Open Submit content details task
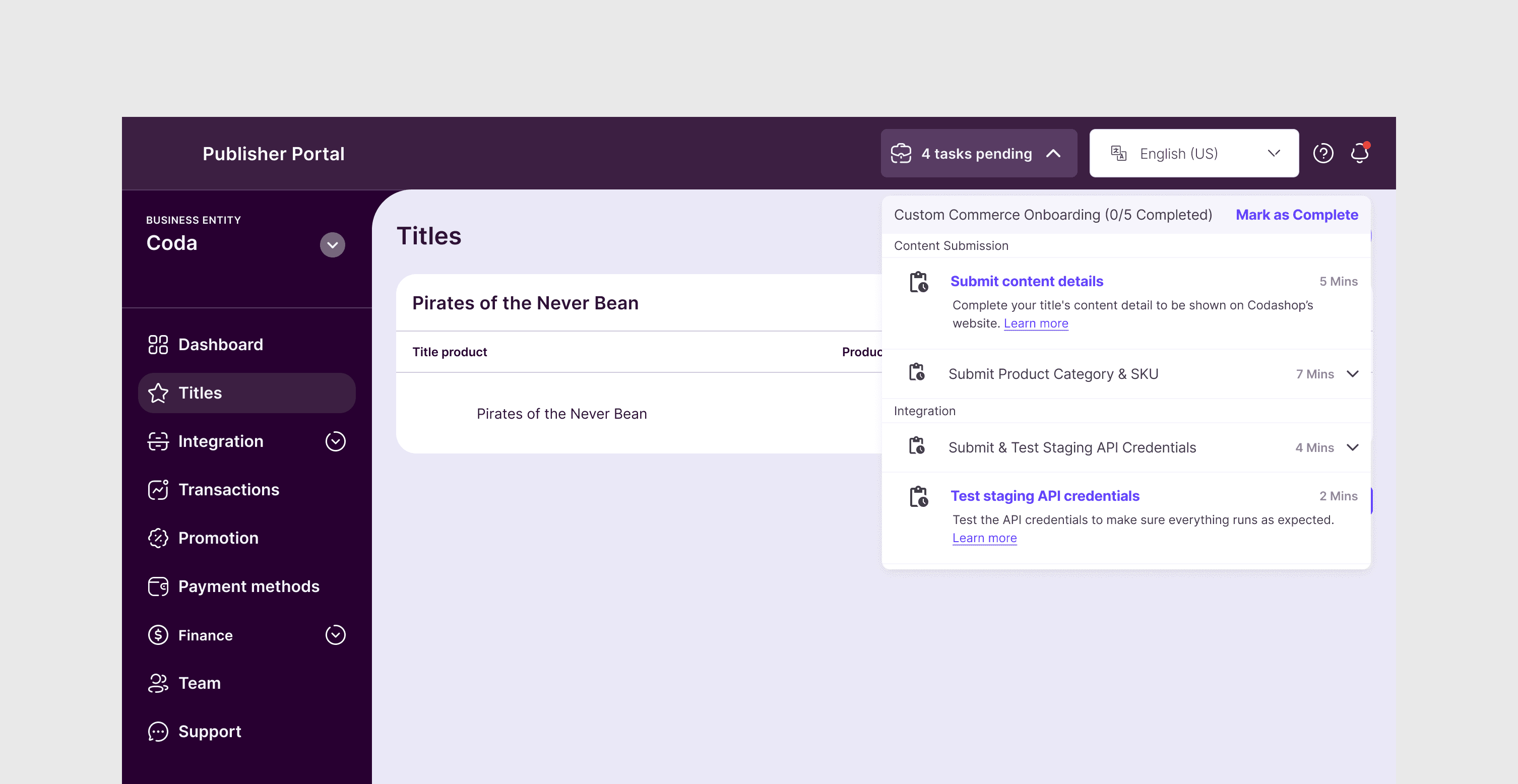Screen dimensions: 1518x784 coord(1027,282)
